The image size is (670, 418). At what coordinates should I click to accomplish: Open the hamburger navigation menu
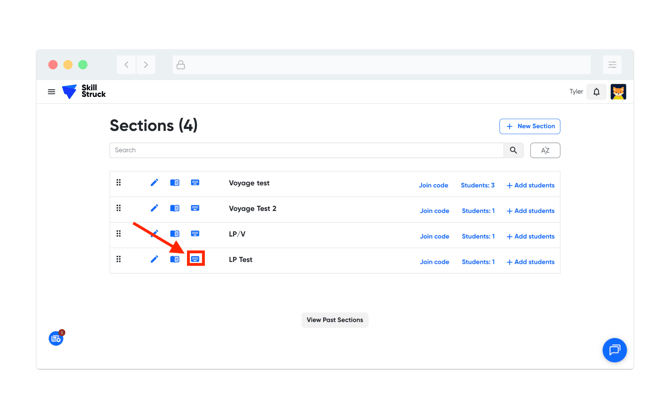[52, 92]
